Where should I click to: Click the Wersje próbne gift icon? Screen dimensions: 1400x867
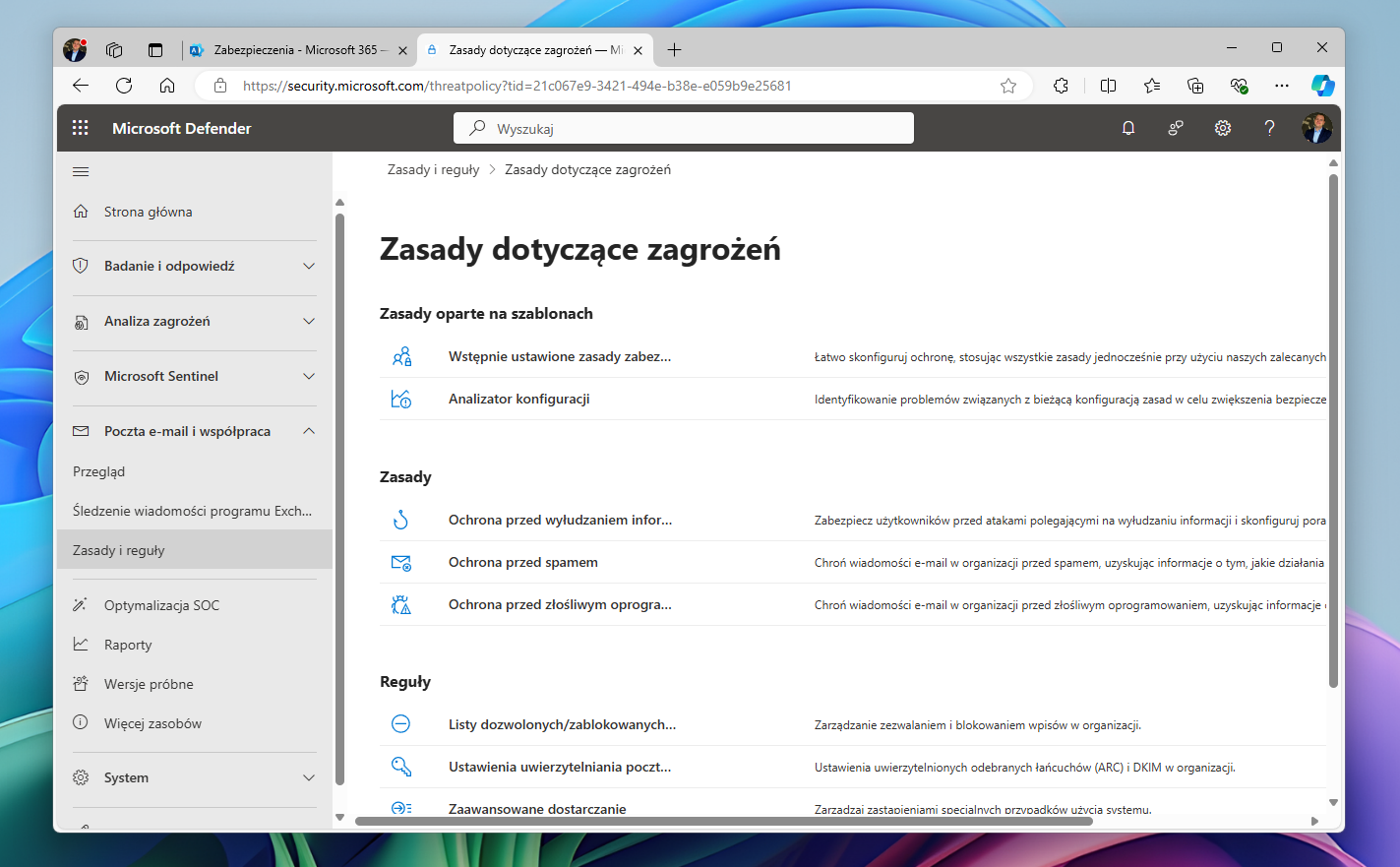(x=81, y=684)
